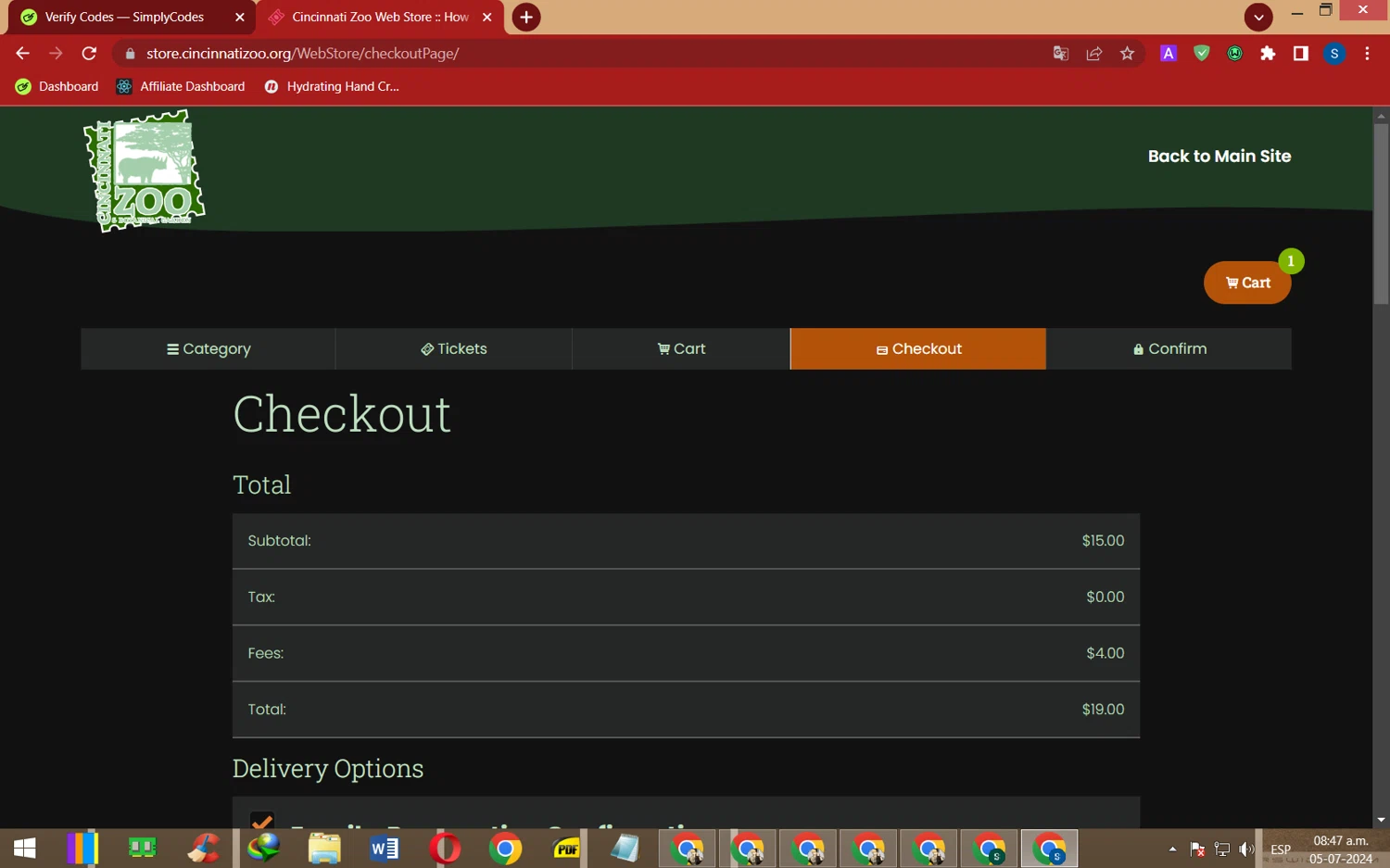Click the Cincinnati Zoo logo
Viewport: 1390px width, 868px height.
click(x=144, y=170)
